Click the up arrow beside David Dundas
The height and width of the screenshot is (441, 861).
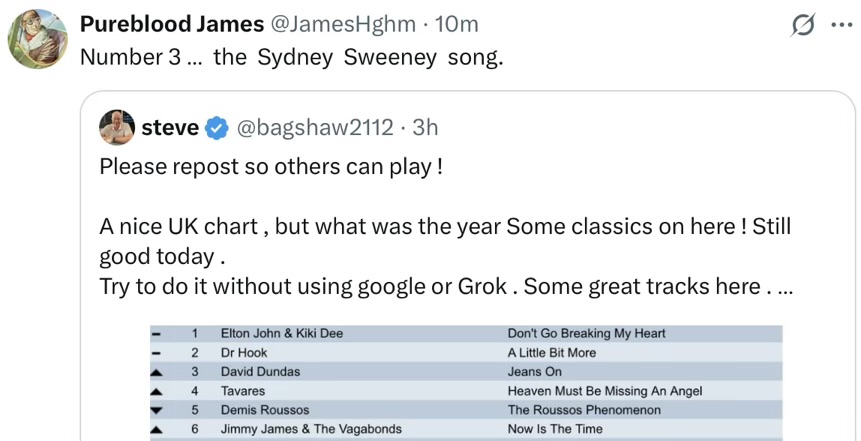point(156,373)
